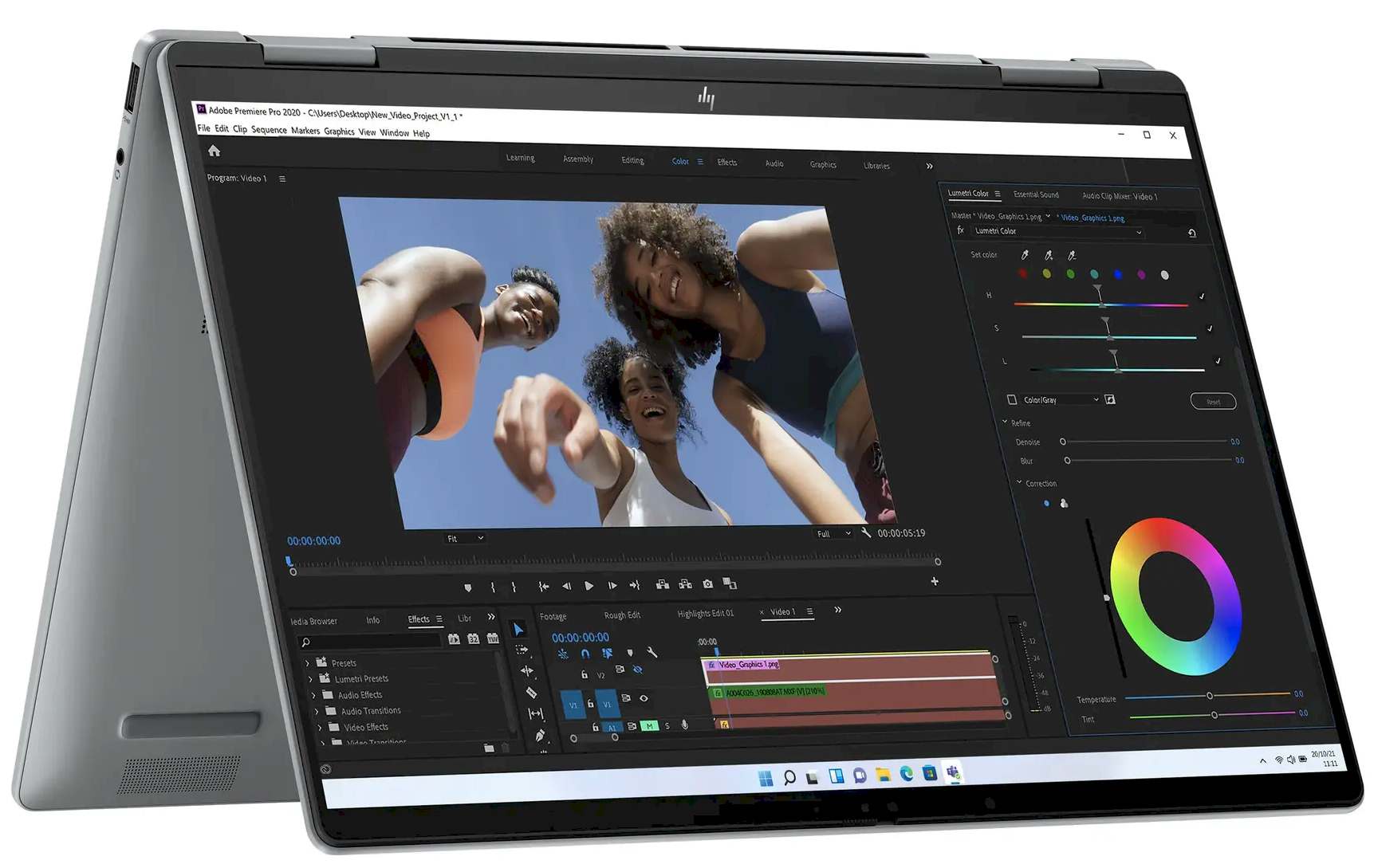Viewport: 1374px width, 868px height.
Task: Select the Pen tool beside the timeline
Action: [x=540, y=736]
